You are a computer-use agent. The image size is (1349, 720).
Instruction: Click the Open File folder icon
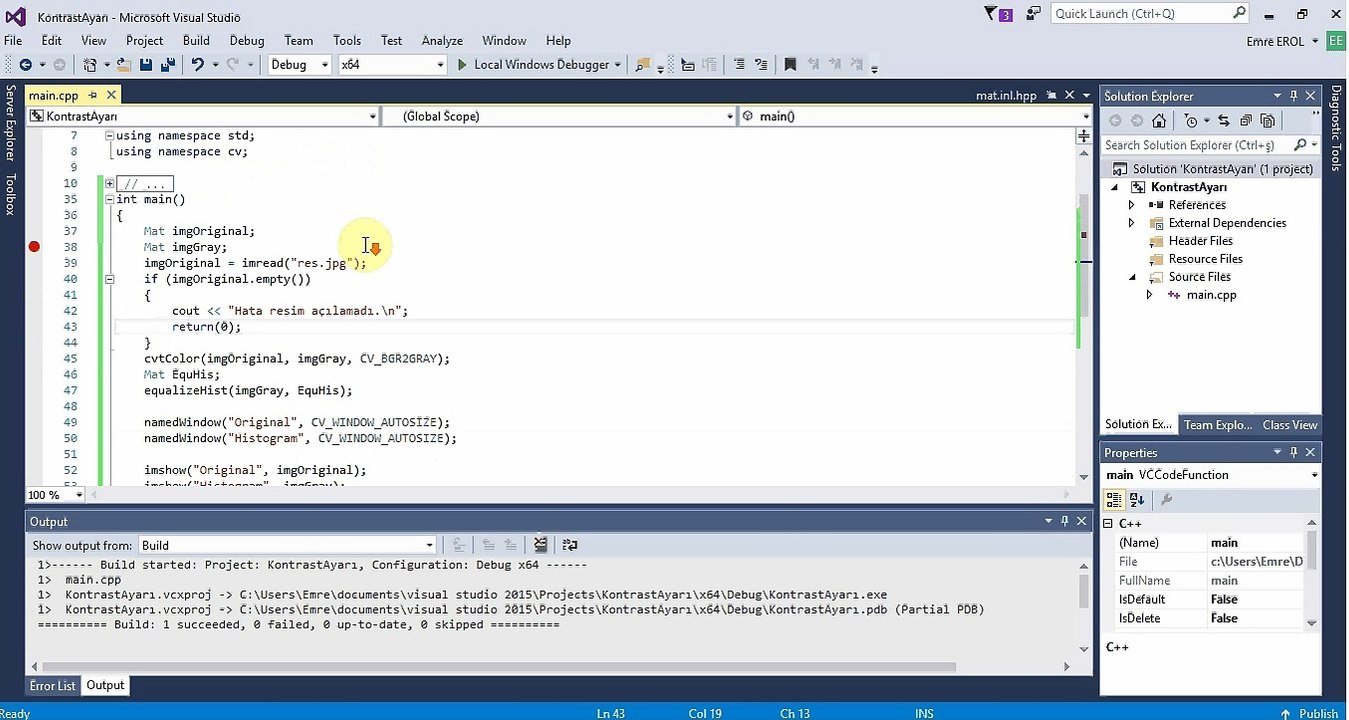(x=124, y=65)
